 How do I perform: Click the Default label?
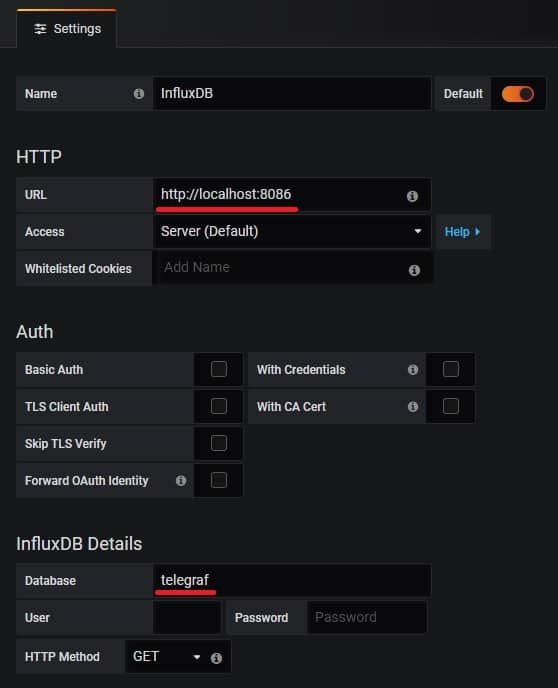(463, 93)
